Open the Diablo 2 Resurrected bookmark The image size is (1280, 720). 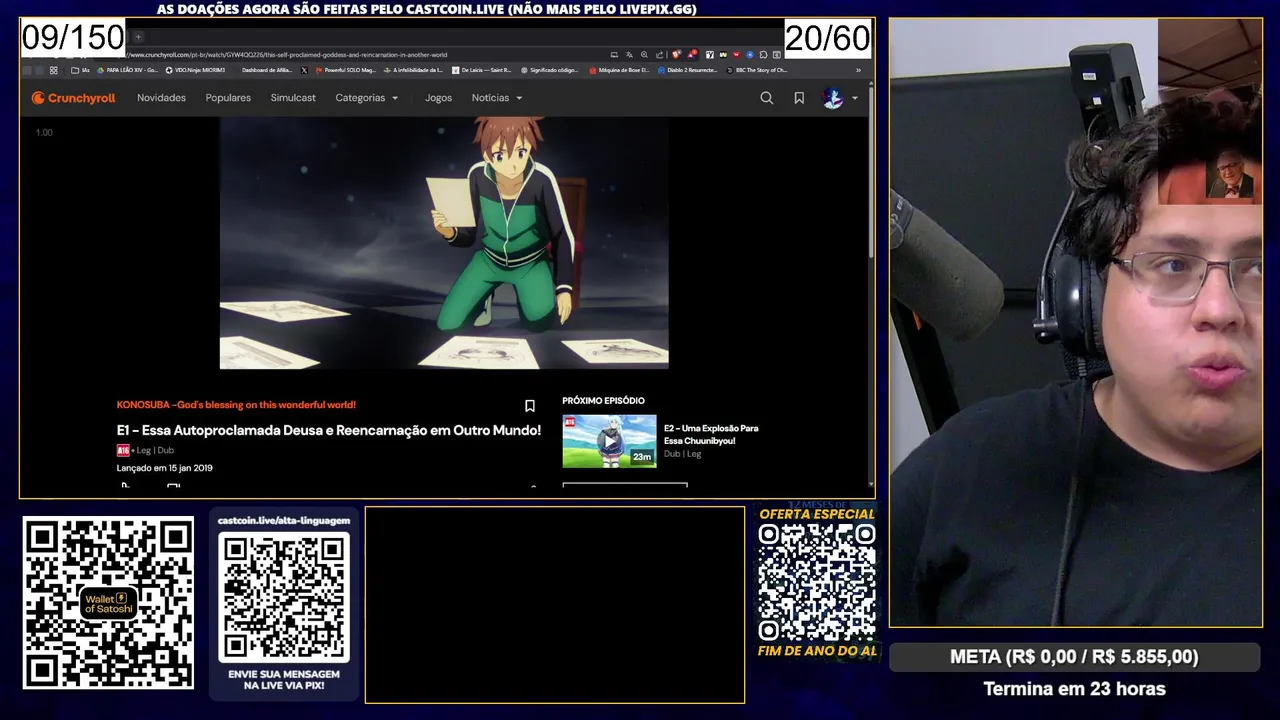[x=688, y=70]
